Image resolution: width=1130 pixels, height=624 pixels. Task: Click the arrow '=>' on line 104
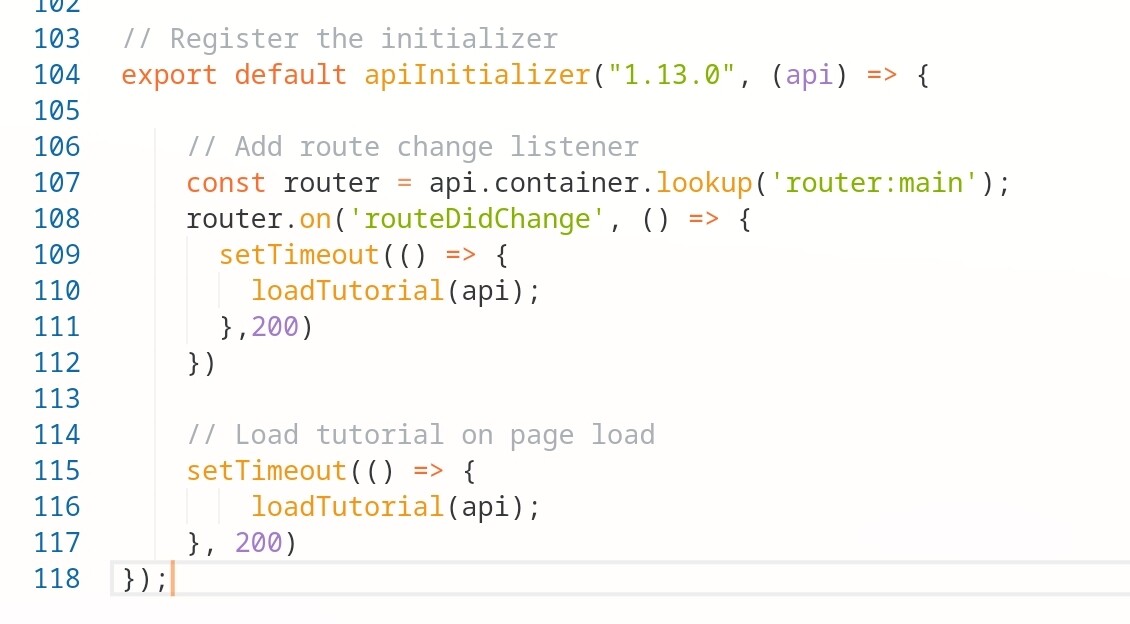(x=881, y=75)
